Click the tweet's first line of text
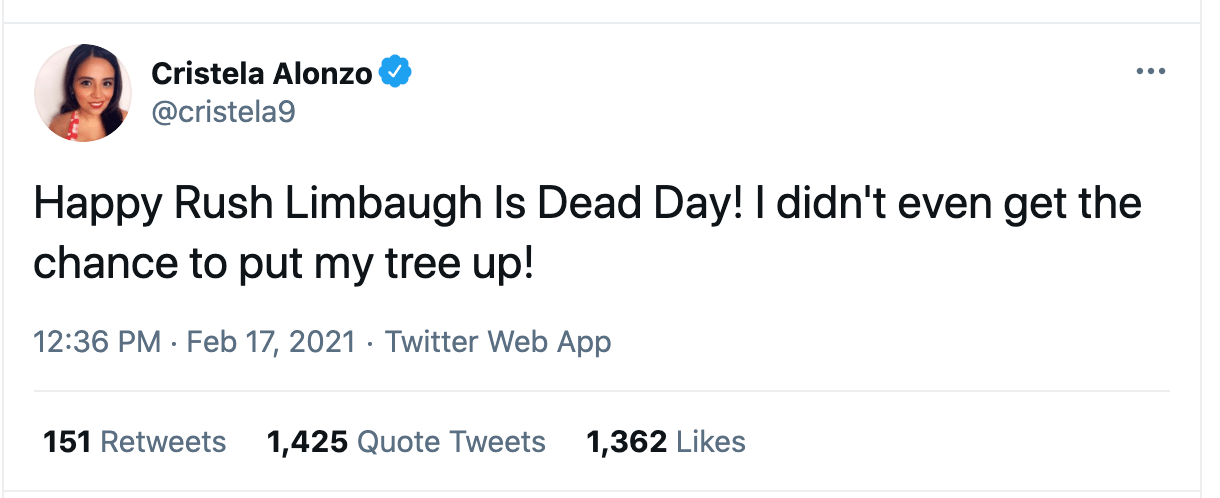Screen dimensions: 1220x498 pyautogui.click(x=587, y=205)
